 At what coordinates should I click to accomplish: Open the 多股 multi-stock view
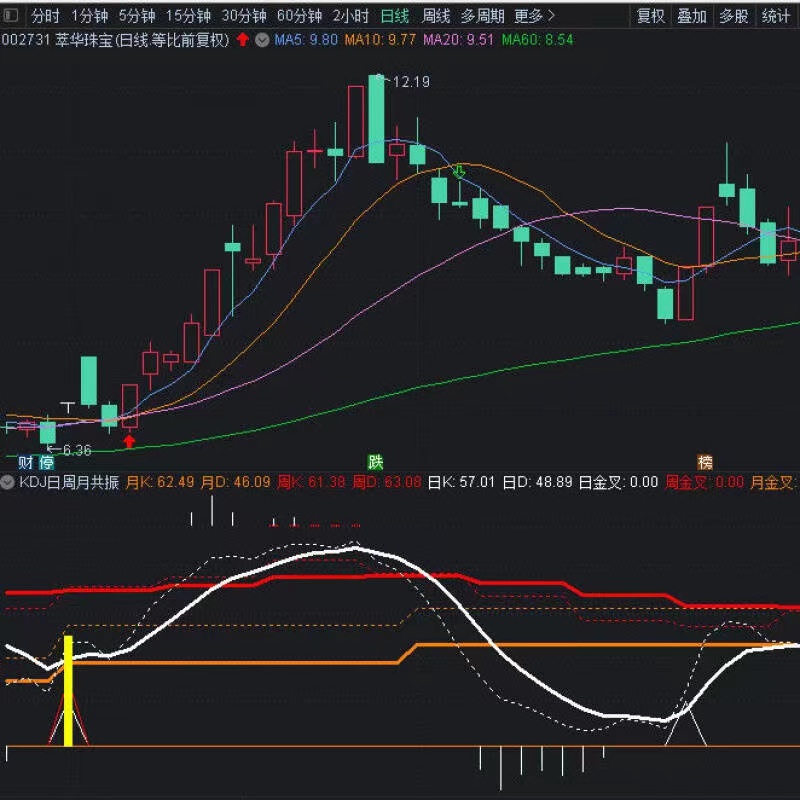tap(733, 16)
